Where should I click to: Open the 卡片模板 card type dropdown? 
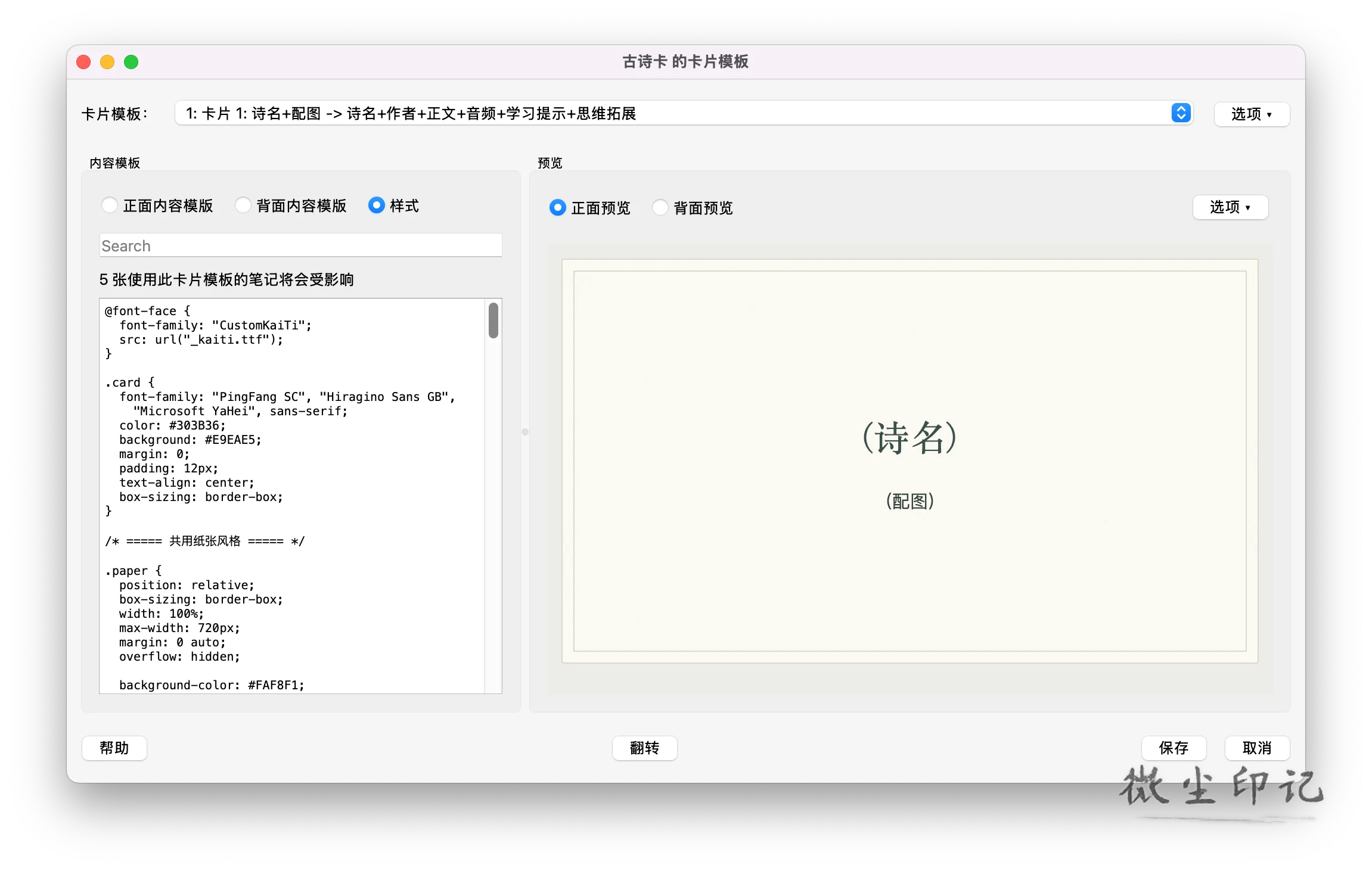pos(684,113)
